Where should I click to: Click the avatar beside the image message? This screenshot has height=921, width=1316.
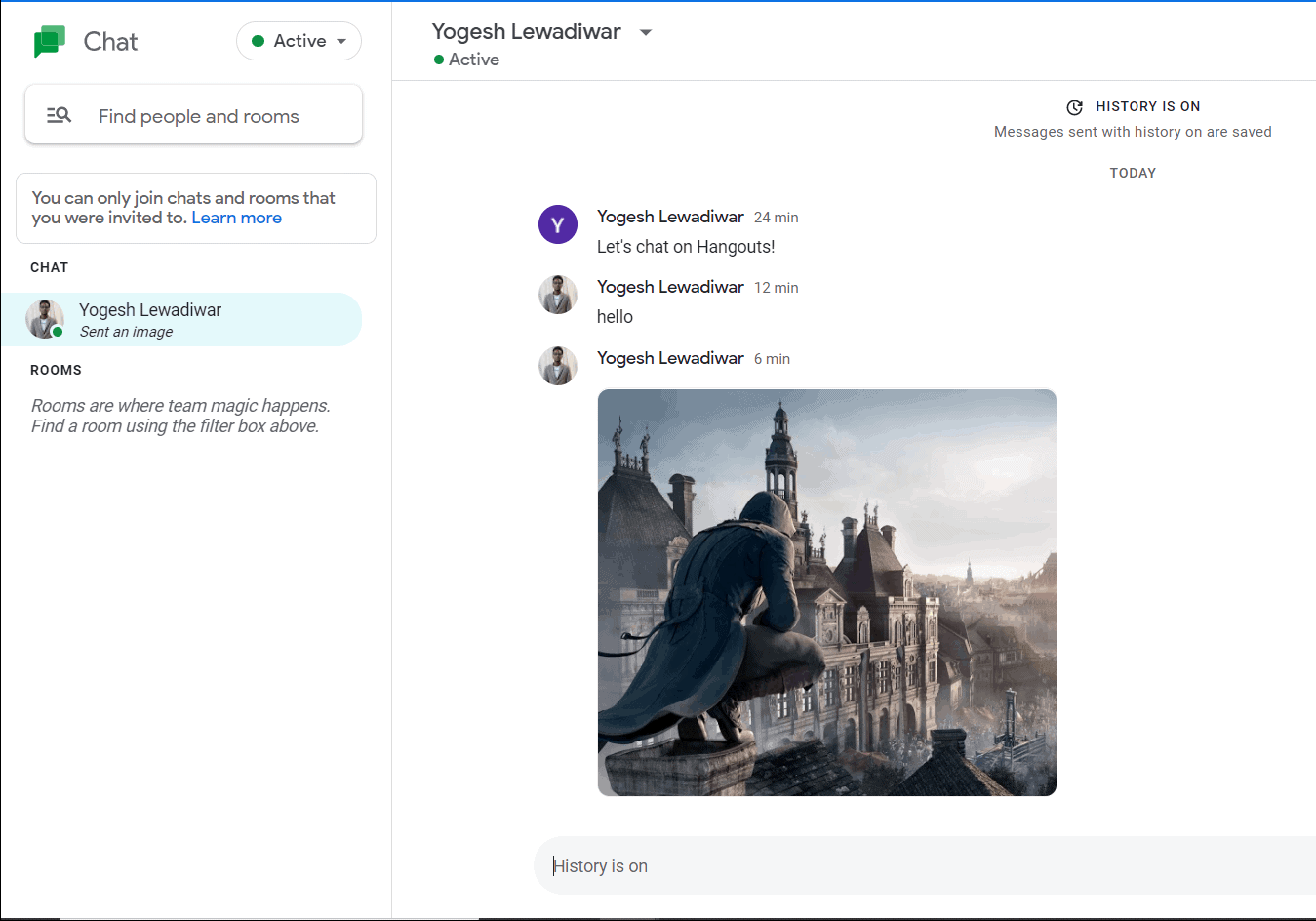[x=558, y=366]
